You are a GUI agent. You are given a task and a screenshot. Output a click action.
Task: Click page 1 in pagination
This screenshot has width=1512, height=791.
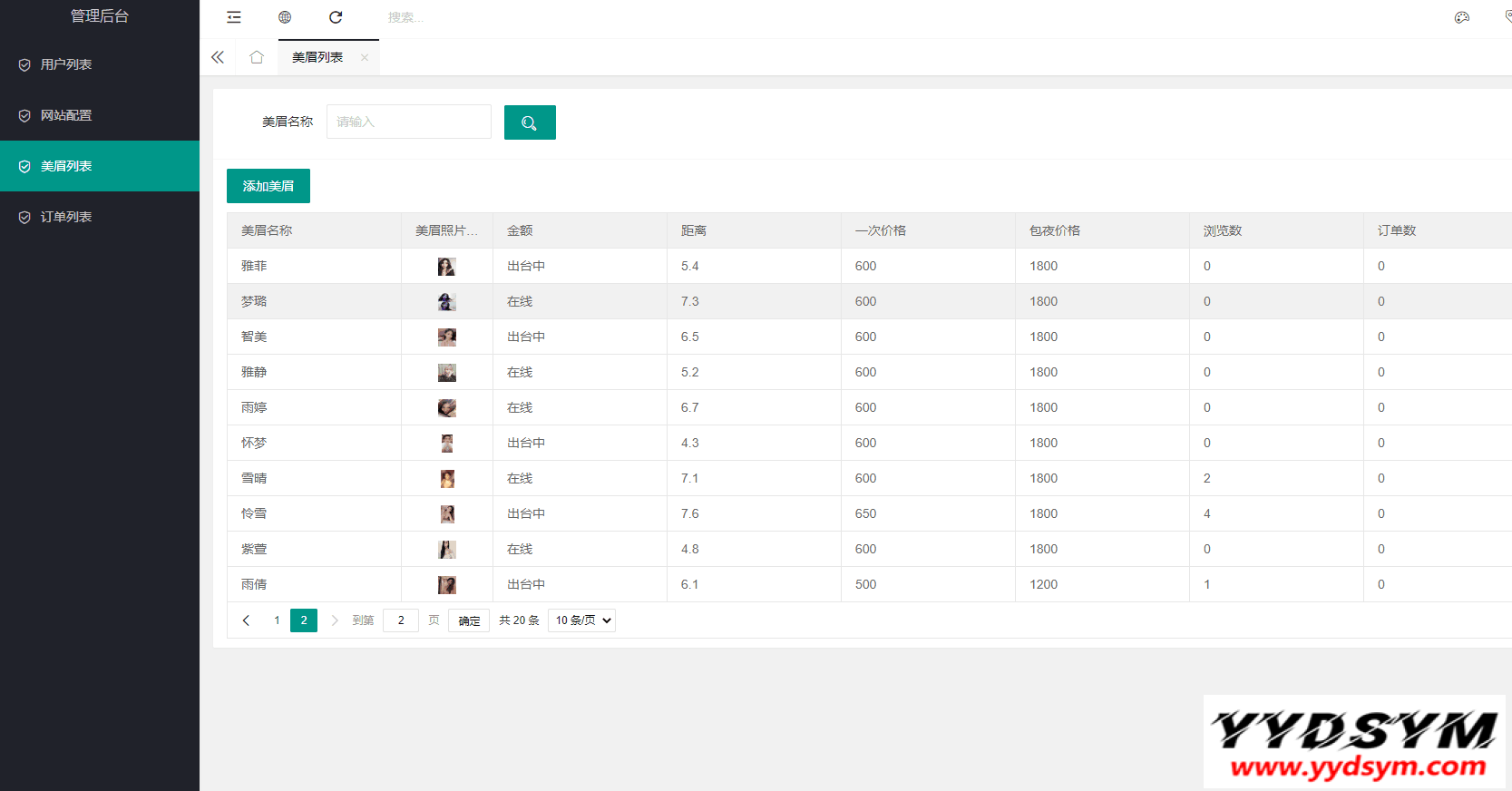click(277, 620)
